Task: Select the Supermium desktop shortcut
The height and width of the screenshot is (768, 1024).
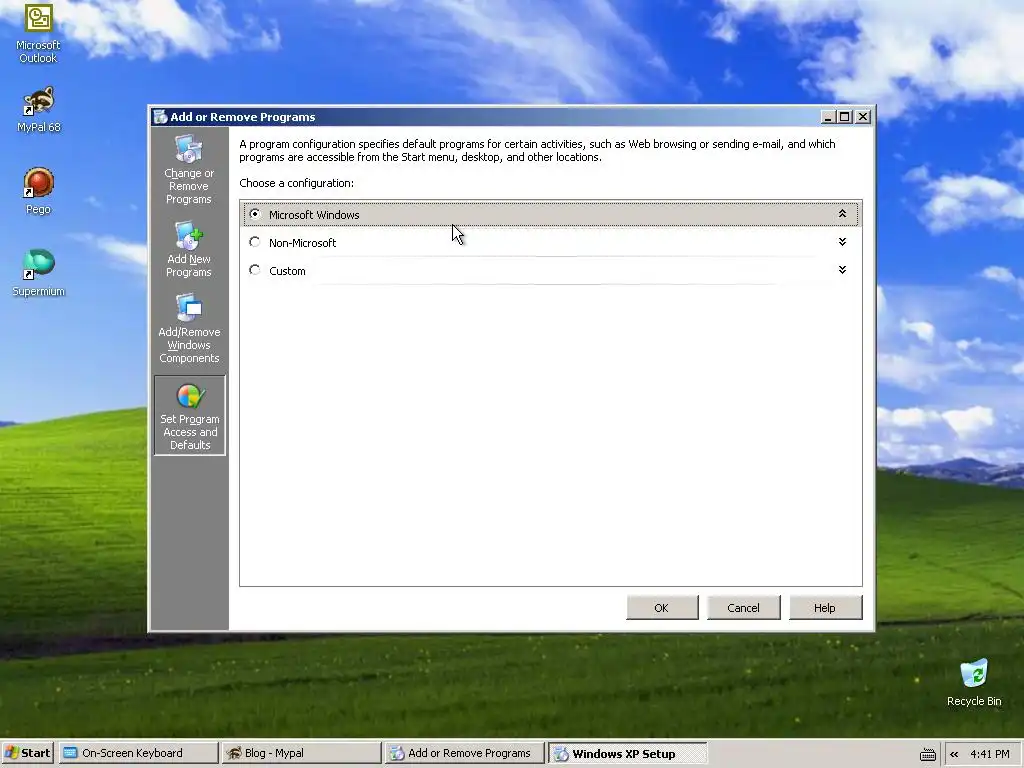Action: click(39, 273)
